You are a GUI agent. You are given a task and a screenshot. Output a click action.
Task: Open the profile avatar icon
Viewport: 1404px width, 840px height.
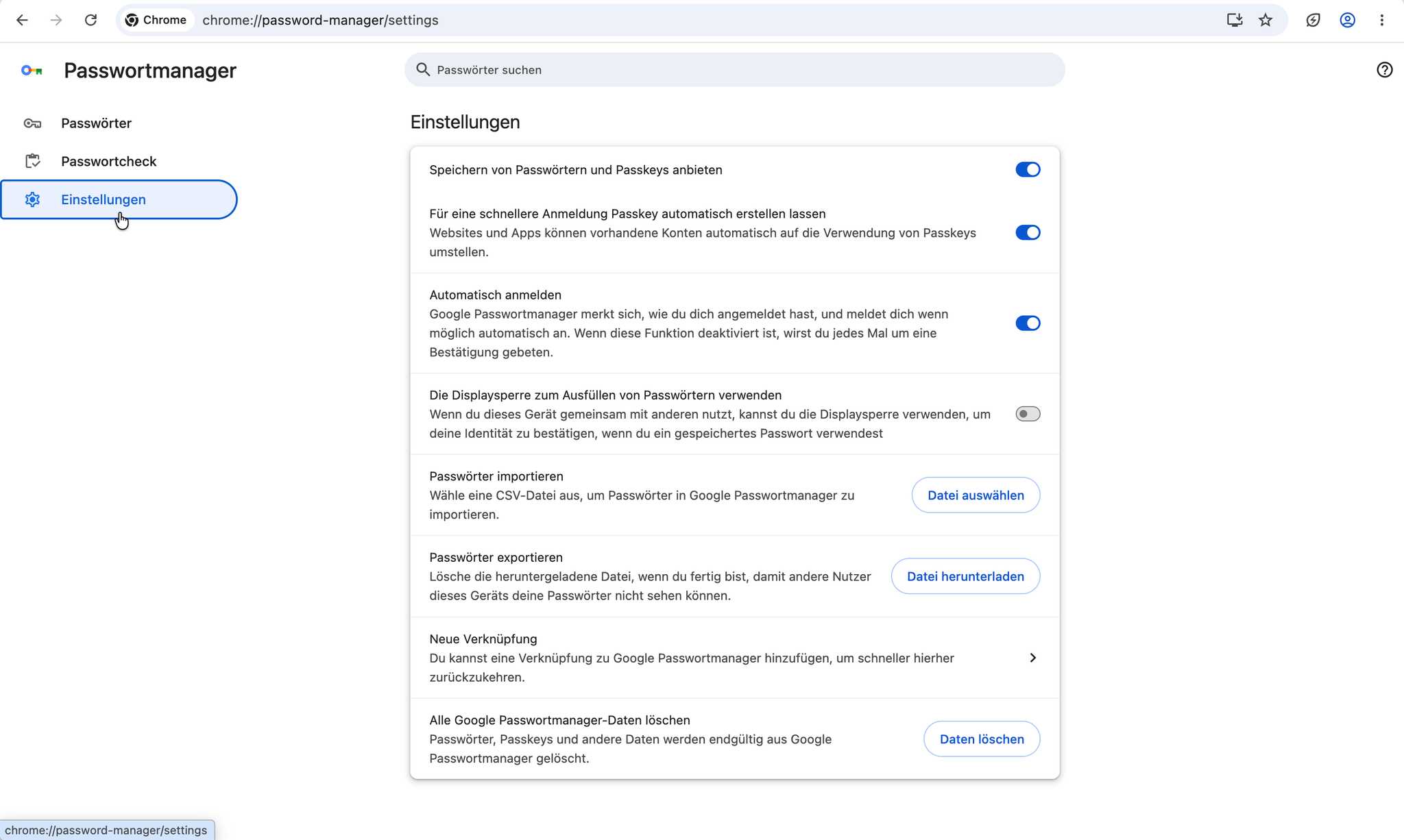[x=1347, y=20]
